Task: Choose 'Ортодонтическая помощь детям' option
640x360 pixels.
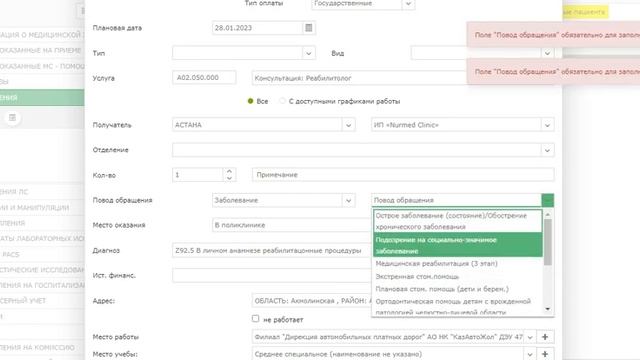Action: [458, 306]
